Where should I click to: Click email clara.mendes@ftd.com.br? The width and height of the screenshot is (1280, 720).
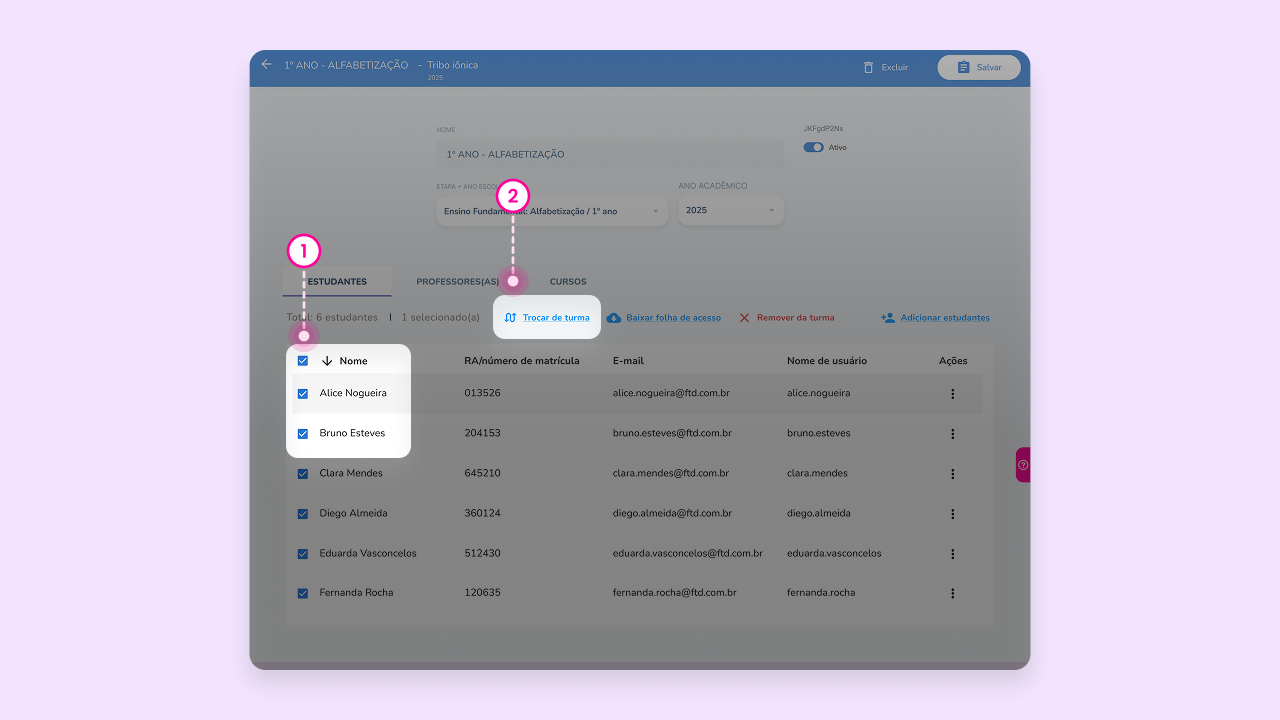671,474
